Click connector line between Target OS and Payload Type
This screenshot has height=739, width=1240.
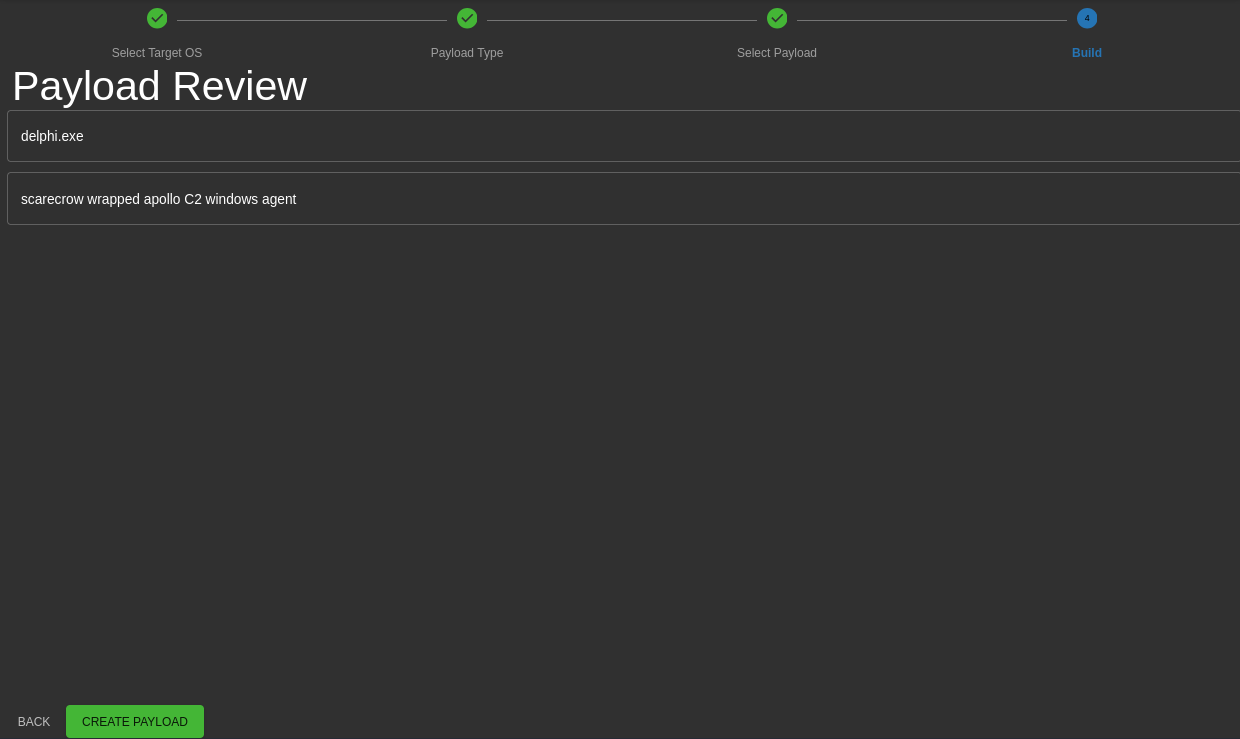(312, 20)
